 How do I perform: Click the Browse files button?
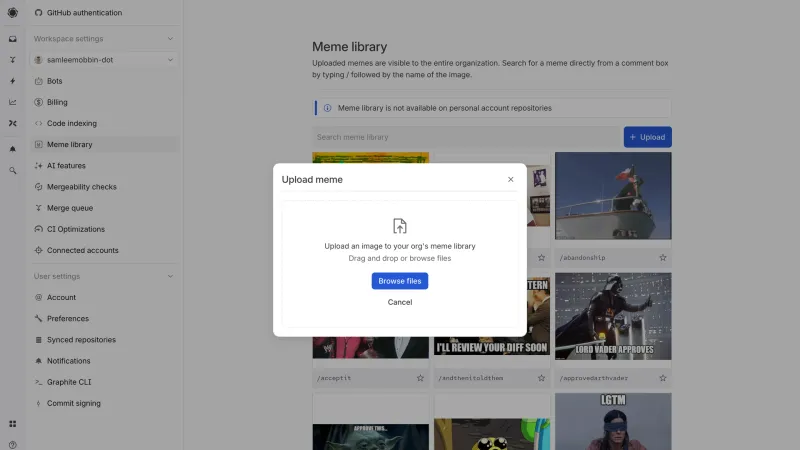point(399,281)
